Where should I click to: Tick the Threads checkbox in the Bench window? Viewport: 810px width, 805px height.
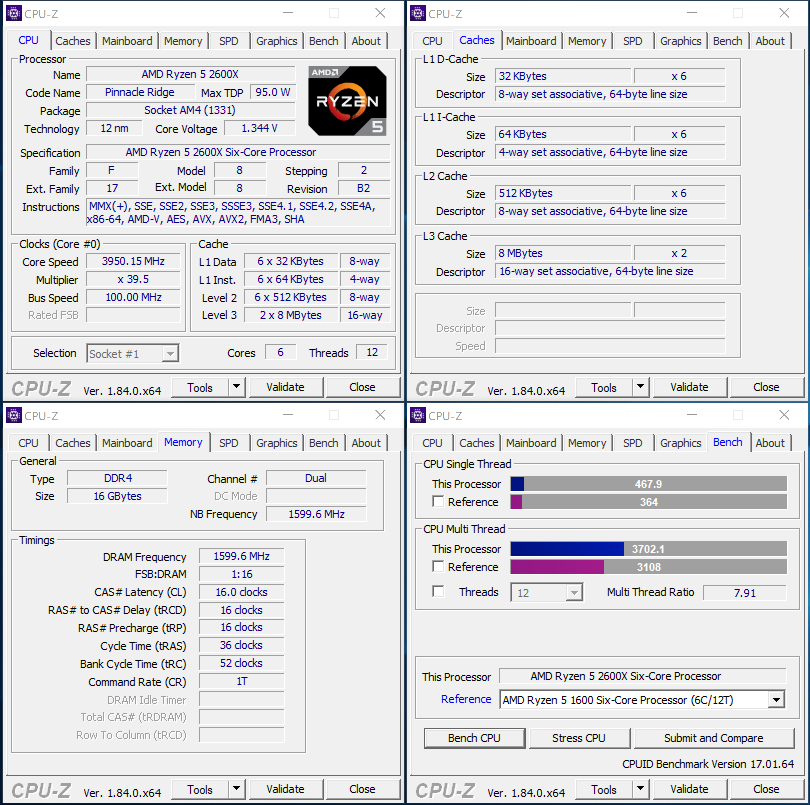pyautogui.click(x=438, y=592)
